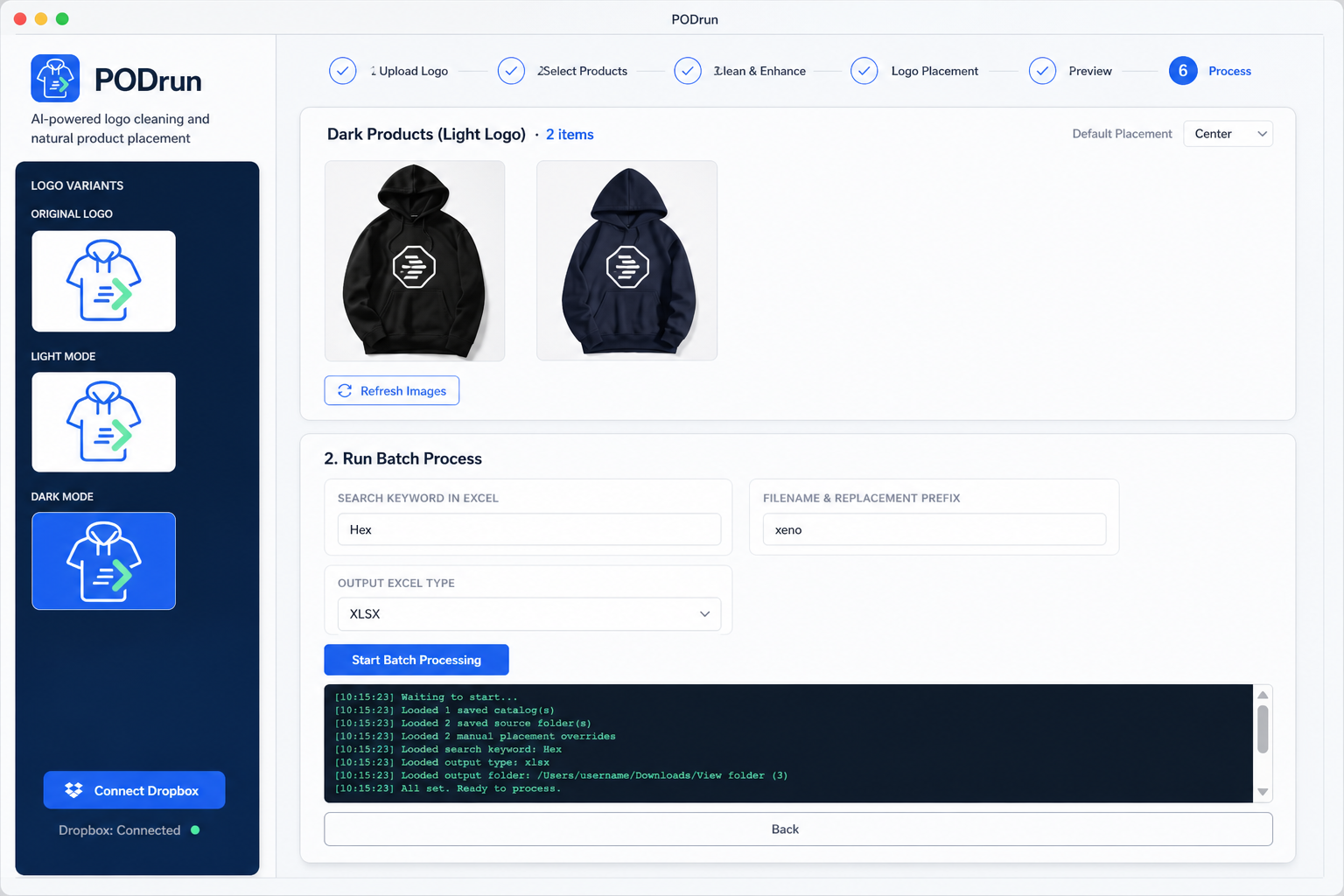Click the hexagon logo on the navy hoodie
Screen dimensions: 1344x896
(627, 267)
